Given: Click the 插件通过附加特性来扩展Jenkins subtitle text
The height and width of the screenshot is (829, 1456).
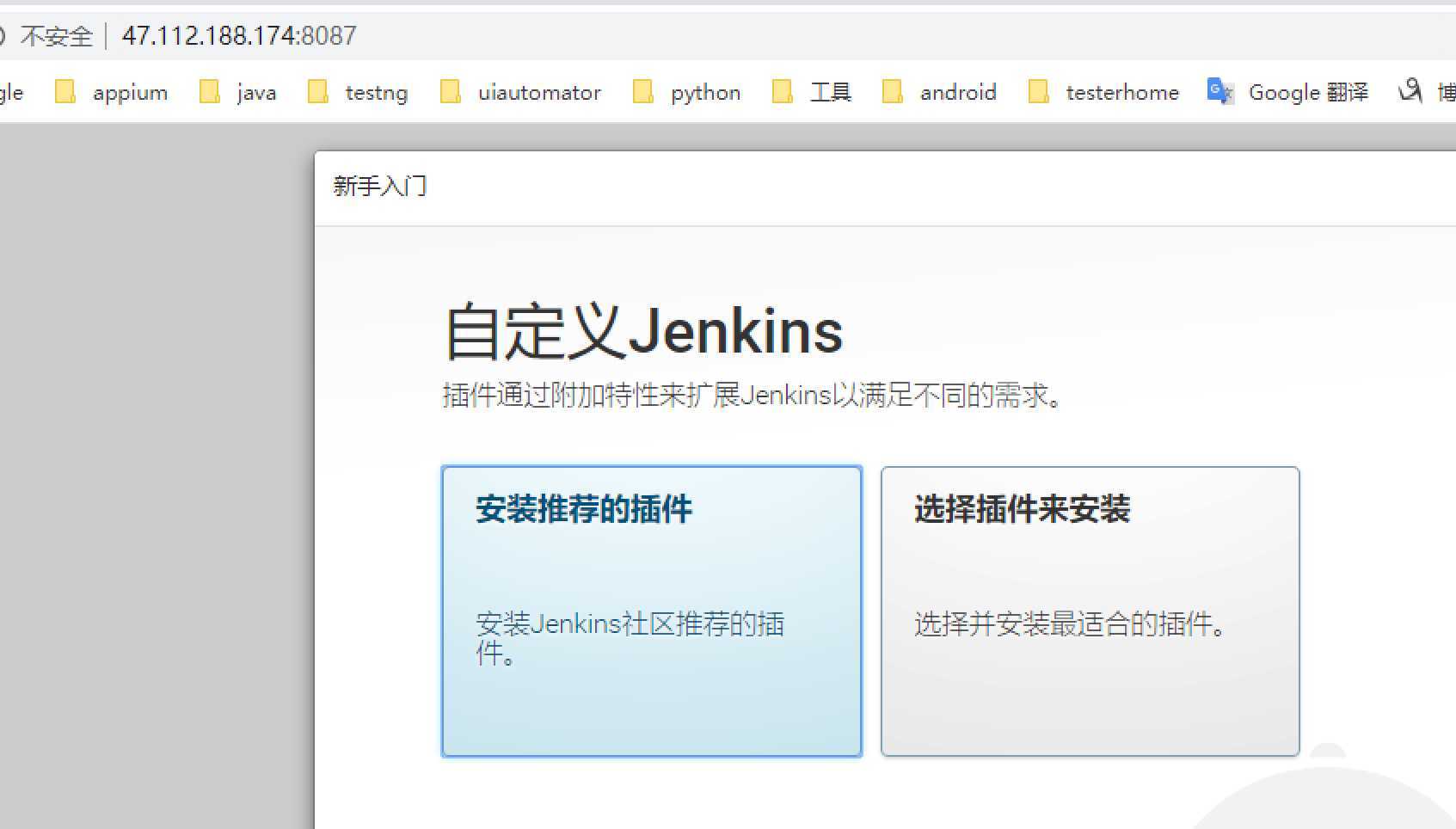Looking at the screenshot, I should 753,396.
